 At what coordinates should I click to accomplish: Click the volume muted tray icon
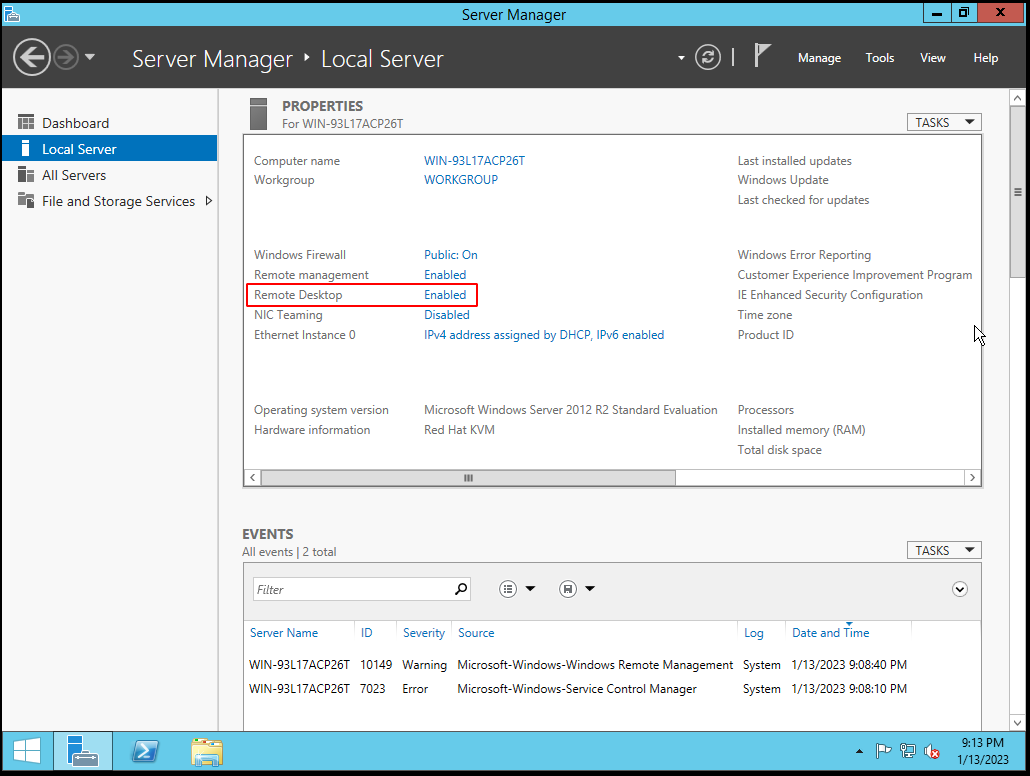click(x=932, y=752)
